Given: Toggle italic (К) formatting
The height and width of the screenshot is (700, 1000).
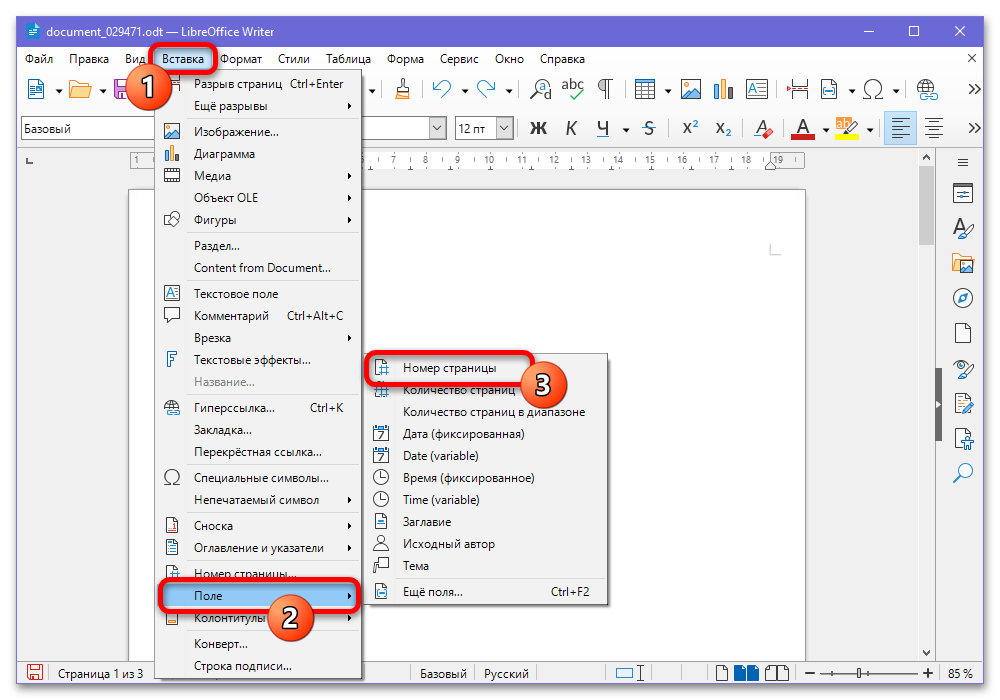Looking at the screenshot, I should [571, 129].
